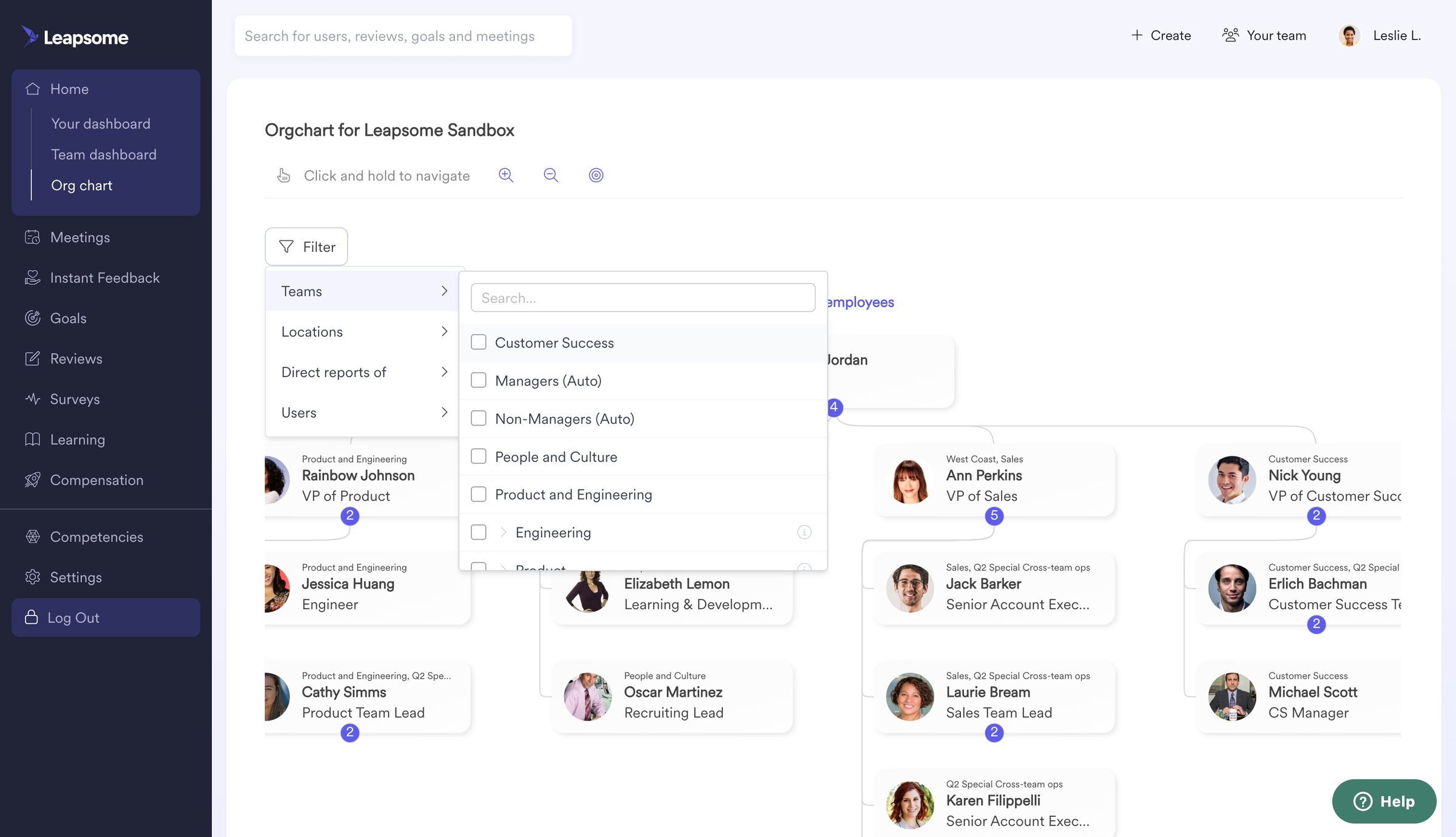Click the hand navigate icon
The width and height of the screenshot is (1456, 837).
283,175
